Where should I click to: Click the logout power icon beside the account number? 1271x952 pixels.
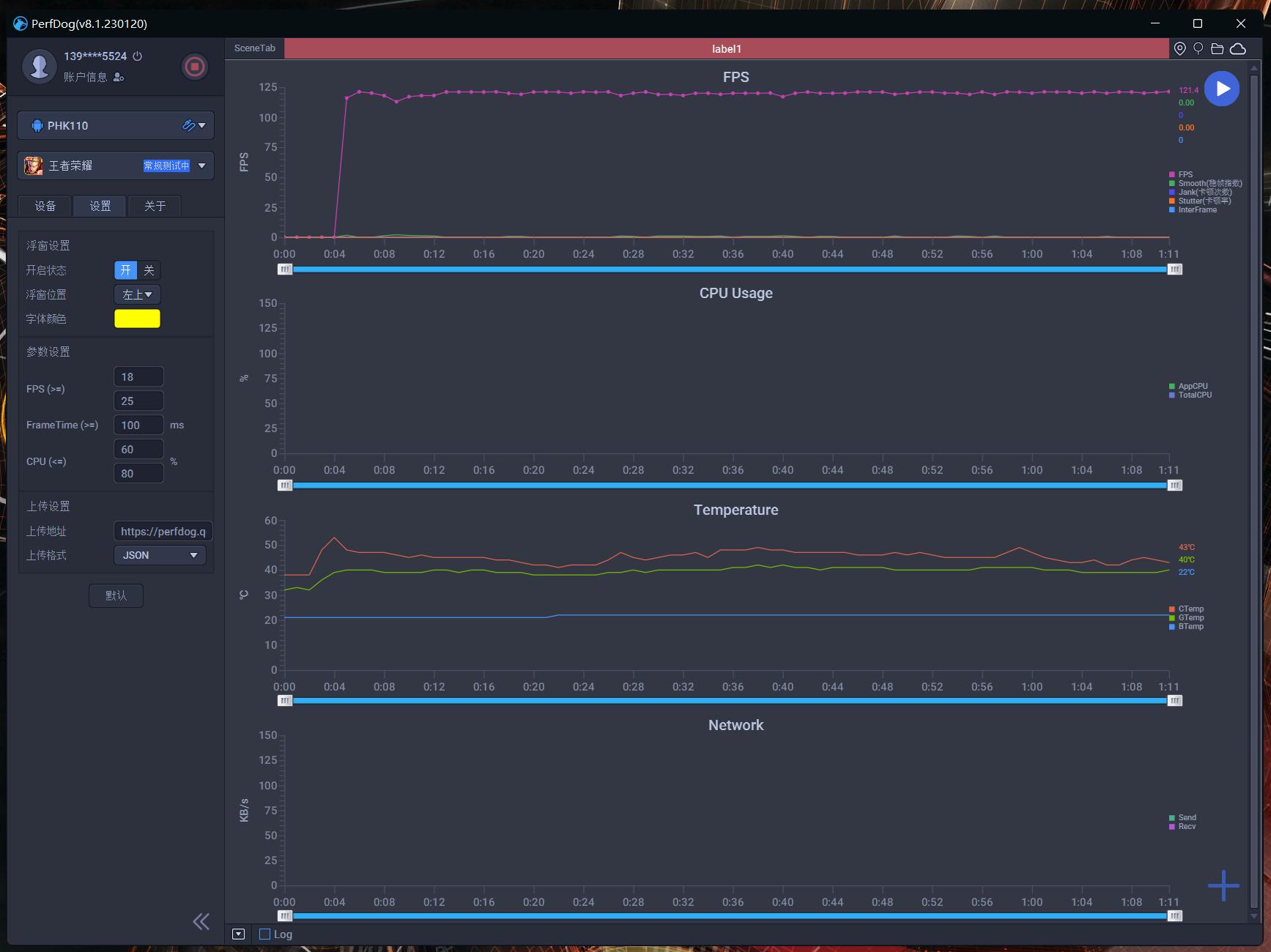pos(138,56)
